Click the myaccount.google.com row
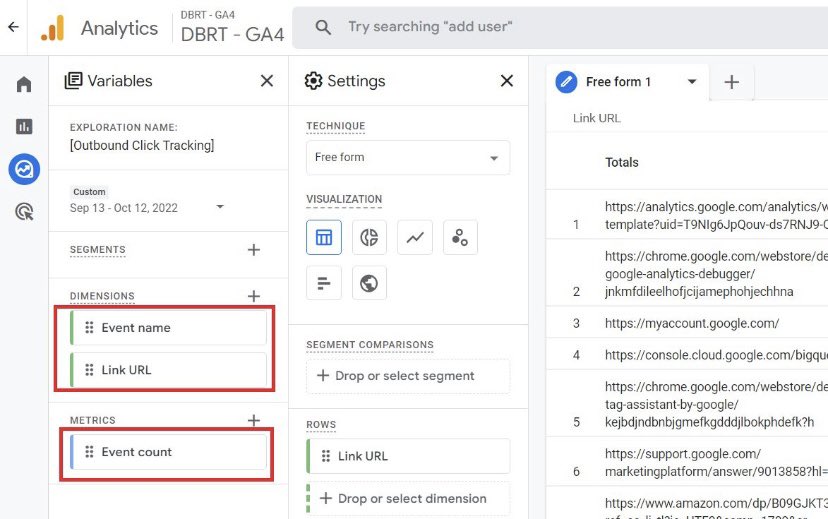Image resolution: width=828 pixels, height=519 pixels. (686, 323)
